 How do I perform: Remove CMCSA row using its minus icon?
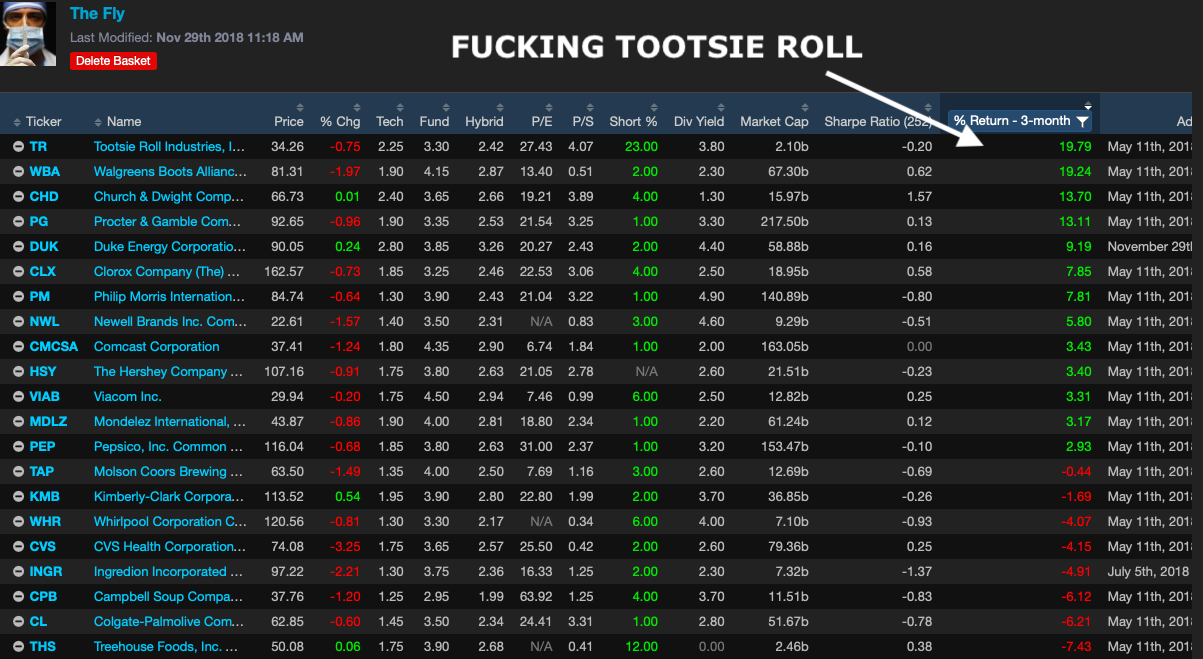click(18, 346)
